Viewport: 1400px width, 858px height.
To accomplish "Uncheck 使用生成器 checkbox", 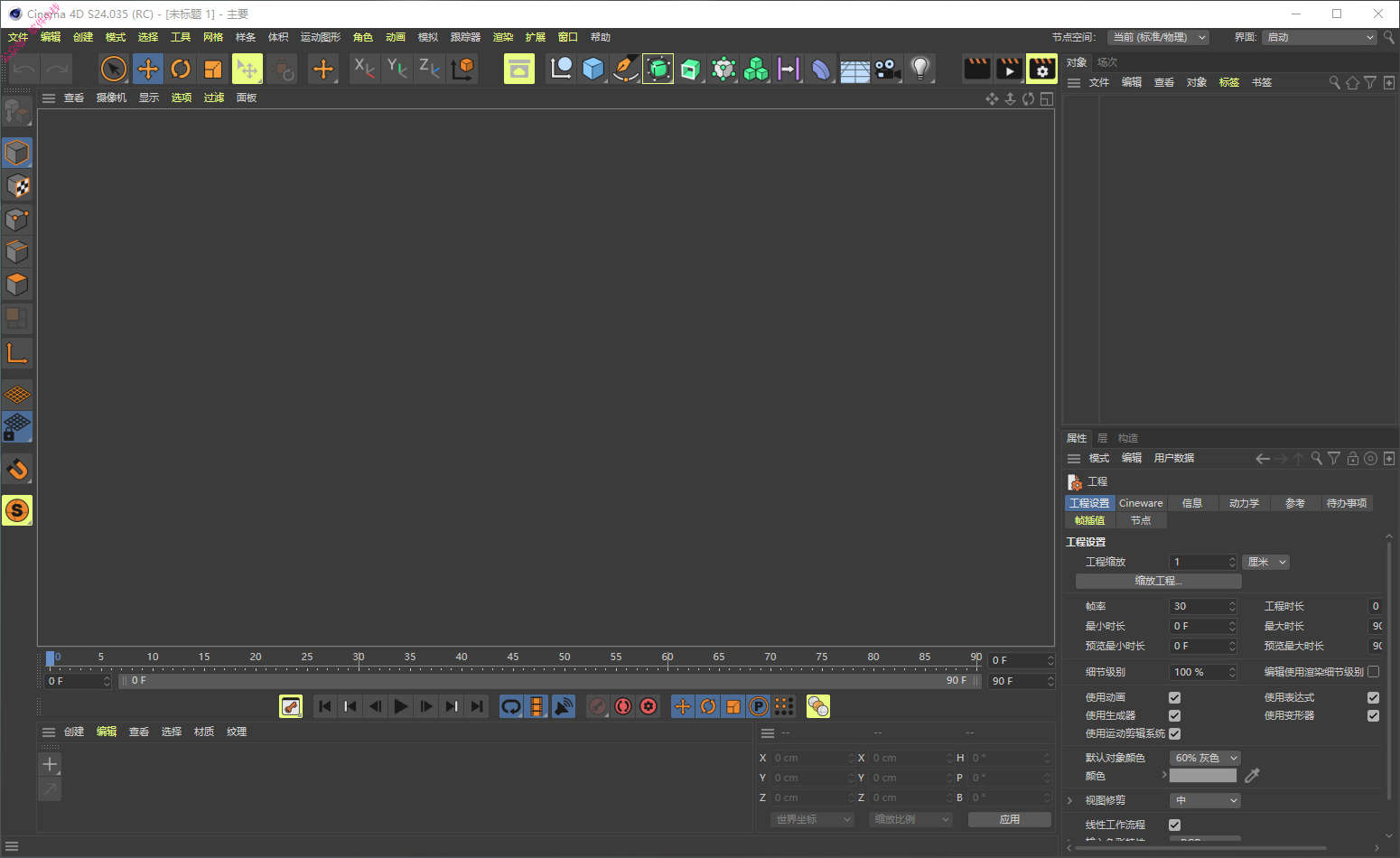I will [1174, 715].
